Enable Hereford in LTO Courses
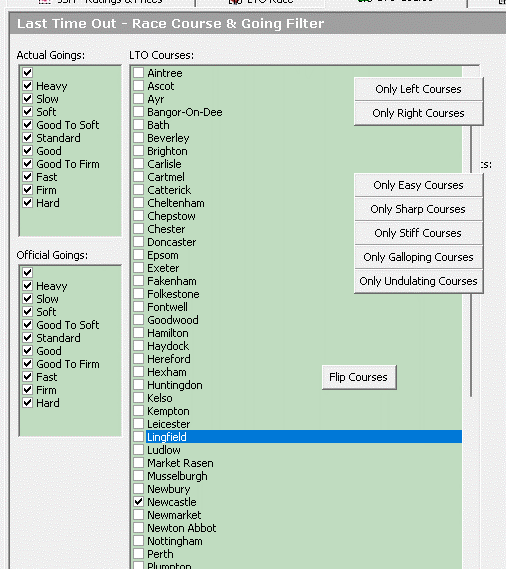Screen dimensions: 506x569 tap(138, 359)
